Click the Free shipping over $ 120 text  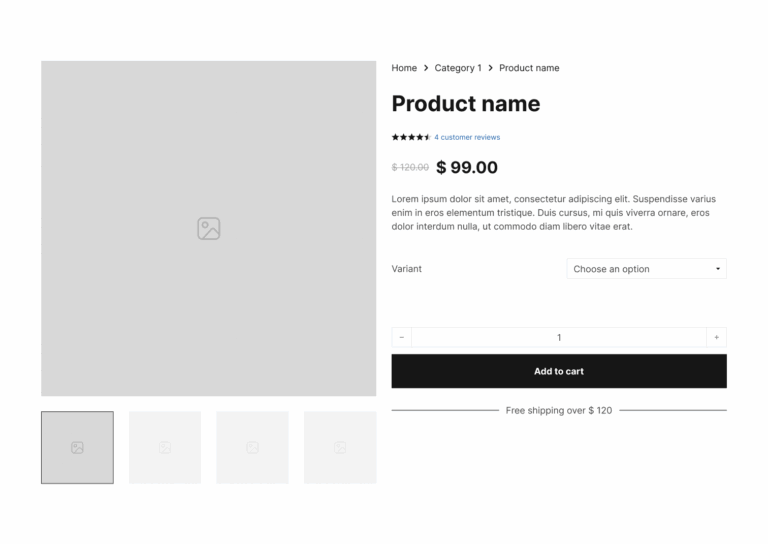pos(558,410)
